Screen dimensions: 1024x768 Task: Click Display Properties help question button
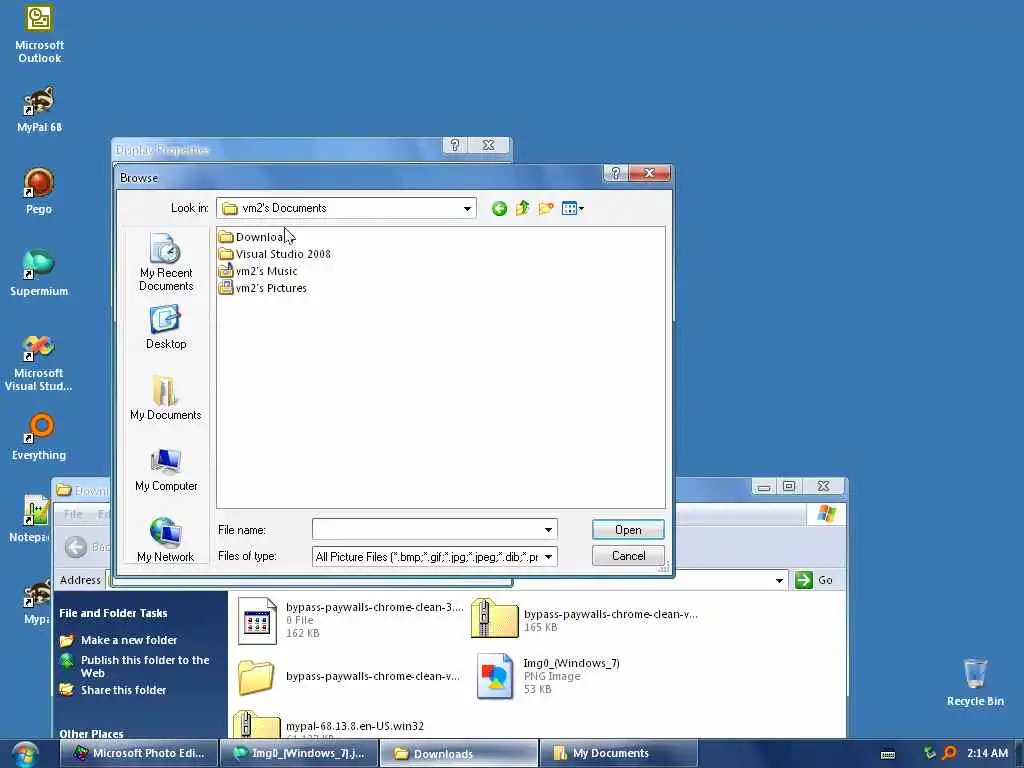[455, 144]
